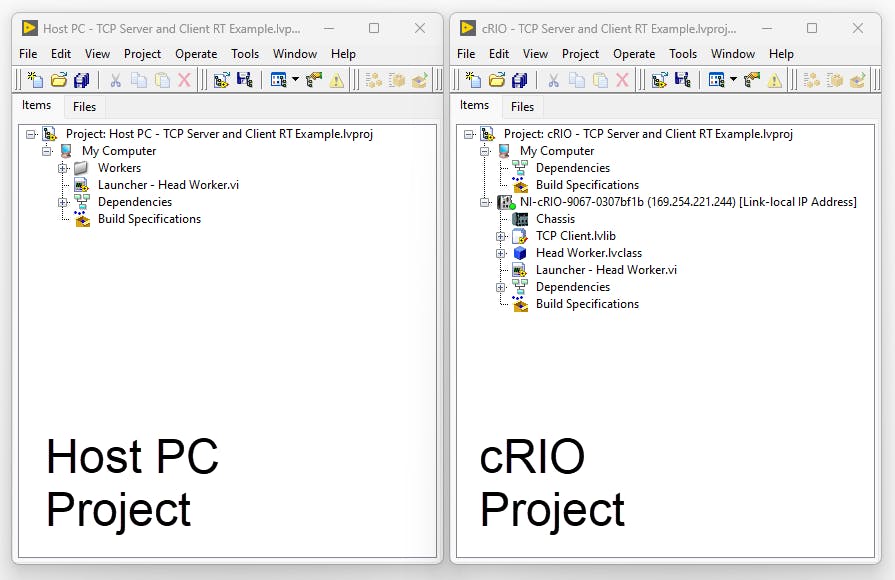Image resolution: width=895 pixels, height=580 pixels.
Task: Click Copy icon in Host PC toolbar
Action: (139, 80)
